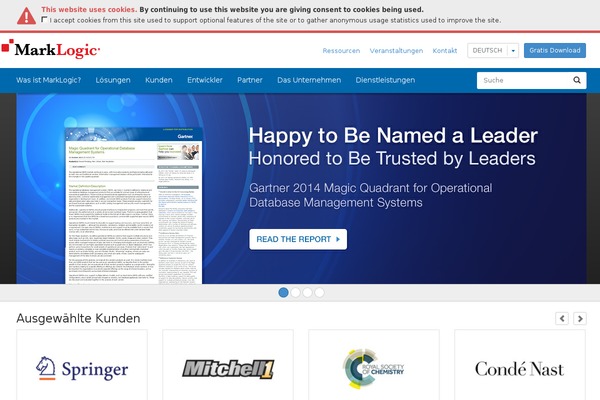Follow the Kontakt link
The width and height of the screenshot is (600, 400).
coord(445,51)
